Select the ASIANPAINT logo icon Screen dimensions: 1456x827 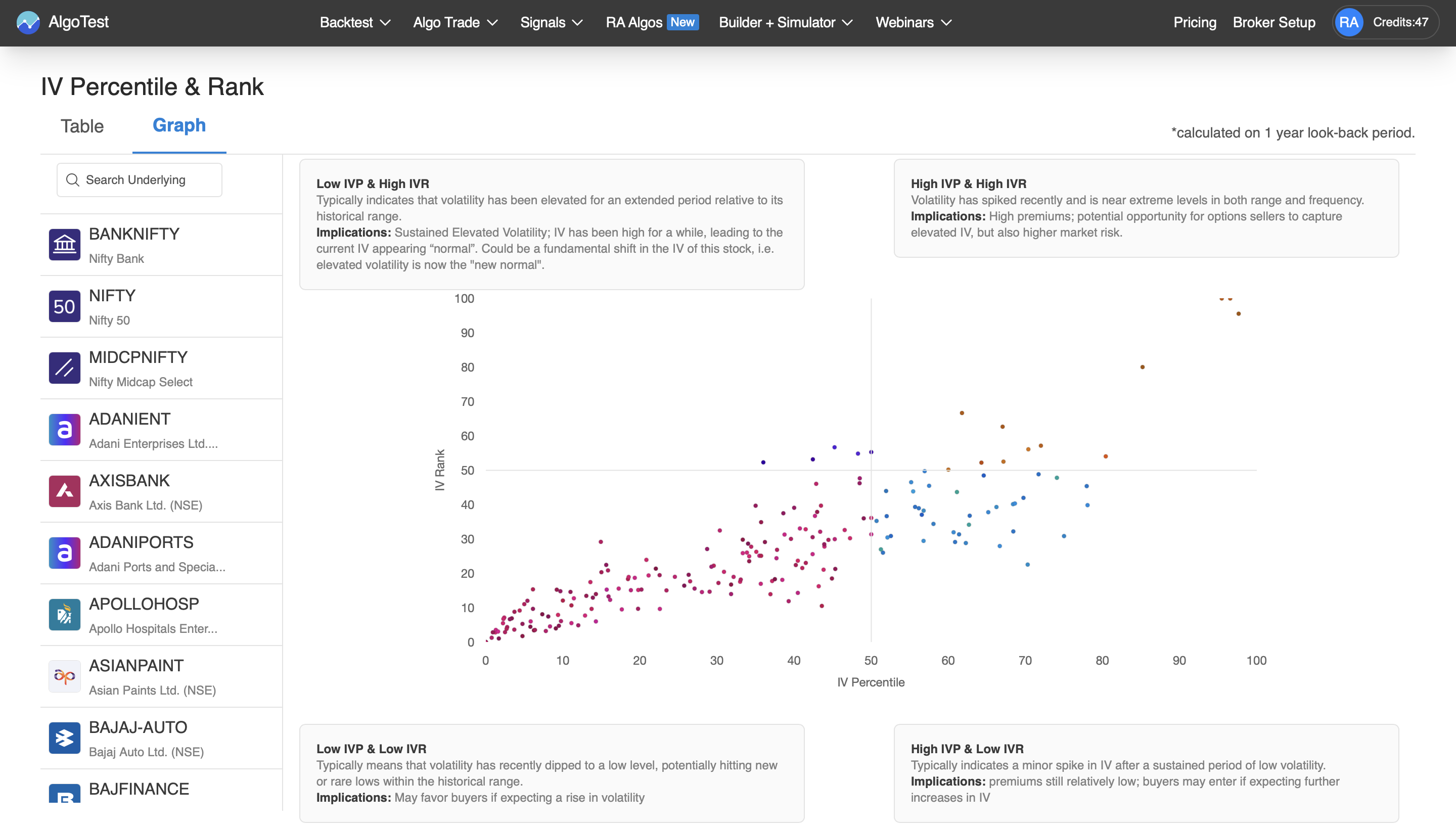tap(64, 676)
